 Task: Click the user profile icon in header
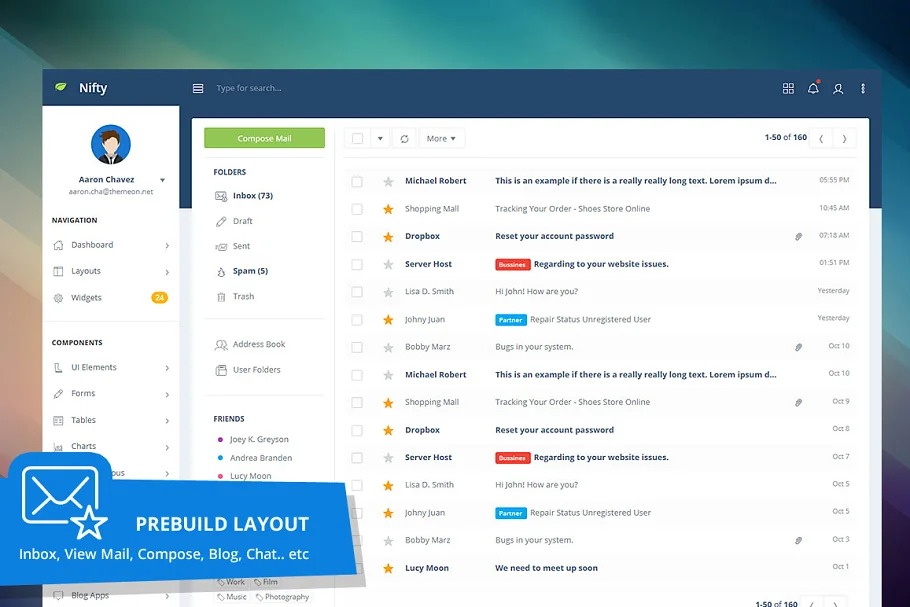tap(838, 89)
